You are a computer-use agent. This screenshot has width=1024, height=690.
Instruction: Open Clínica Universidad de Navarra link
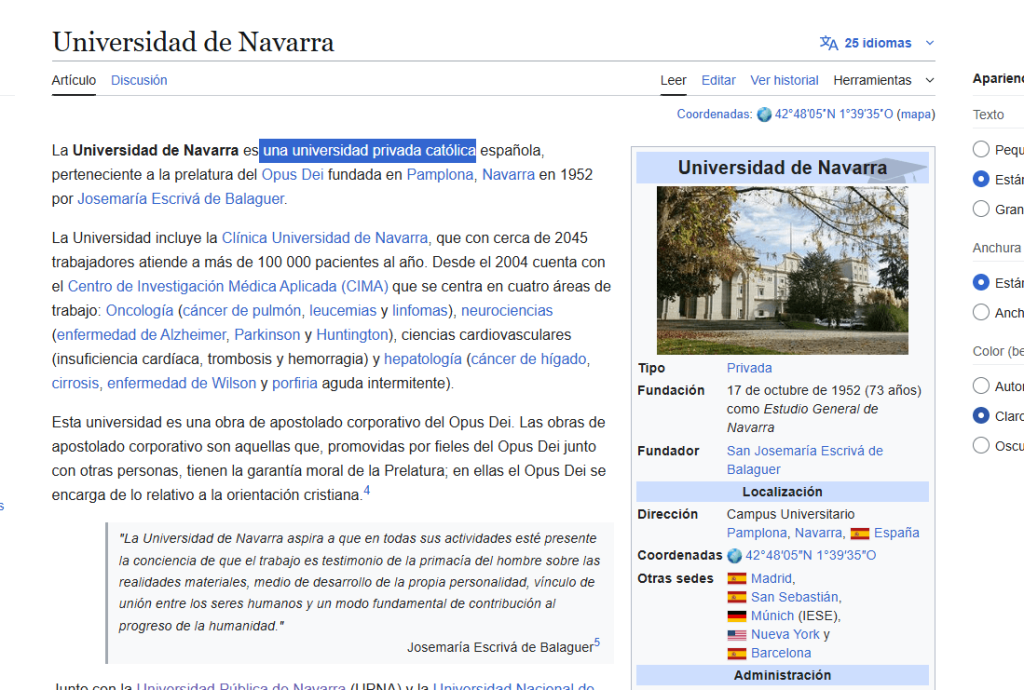(x=325, y=238)
